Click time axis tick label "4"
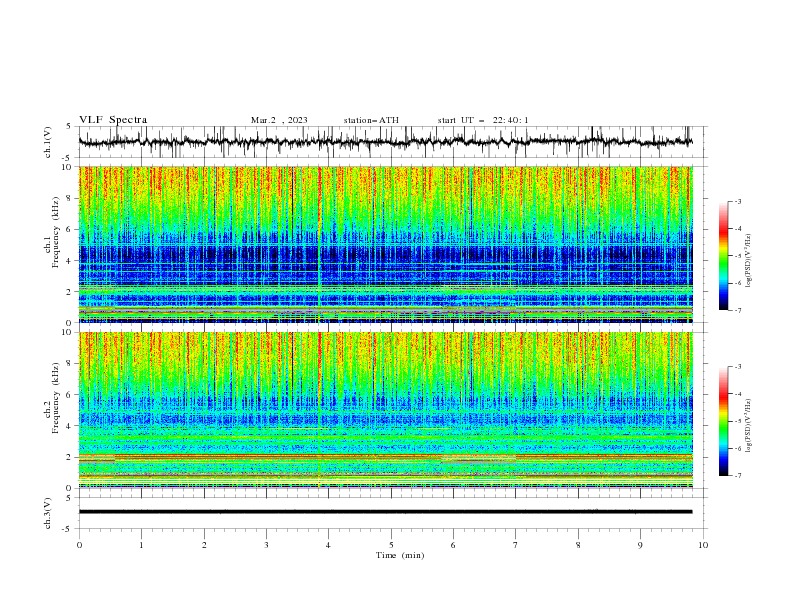The image size is (792, 612). (329, 545)
